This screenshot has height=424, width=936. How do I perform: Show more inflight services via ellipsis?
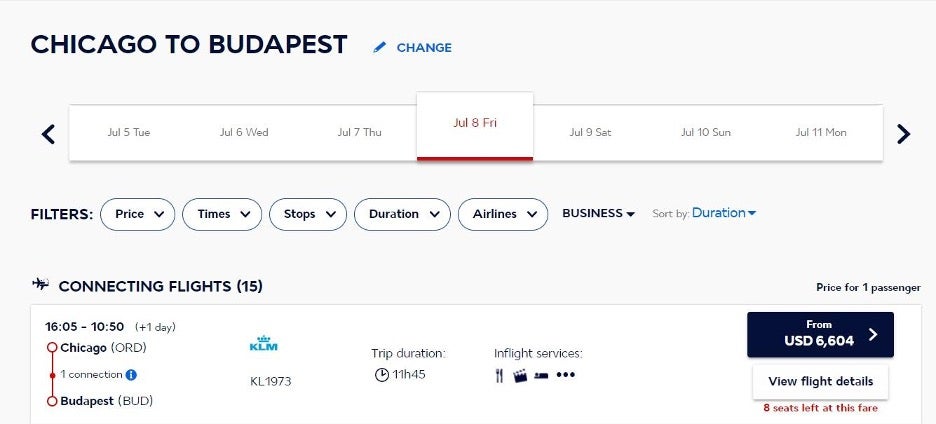(566, 376)
